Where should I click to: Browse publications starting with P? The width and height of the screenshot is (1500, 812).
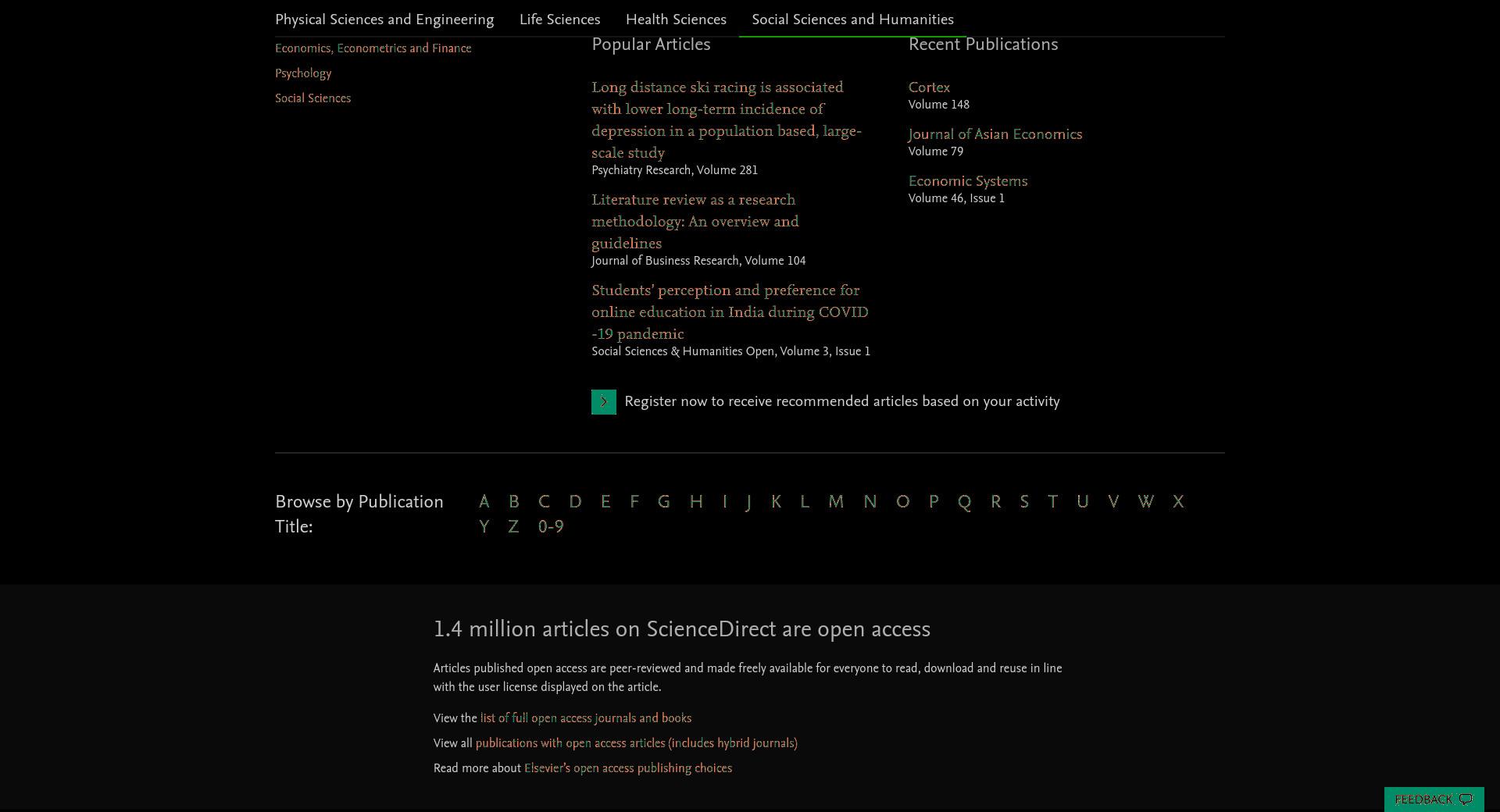point(934,502)
